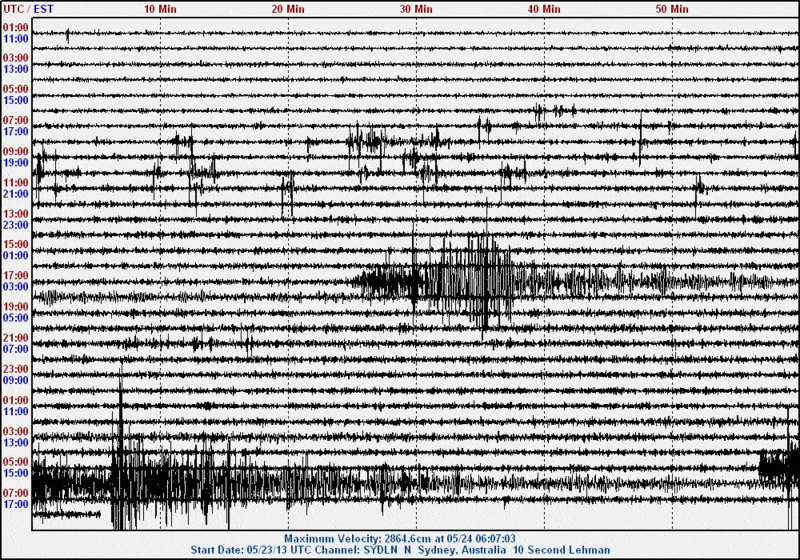Click the 50 Min axis label
The image size is (800, 560).
click(672, 9)
